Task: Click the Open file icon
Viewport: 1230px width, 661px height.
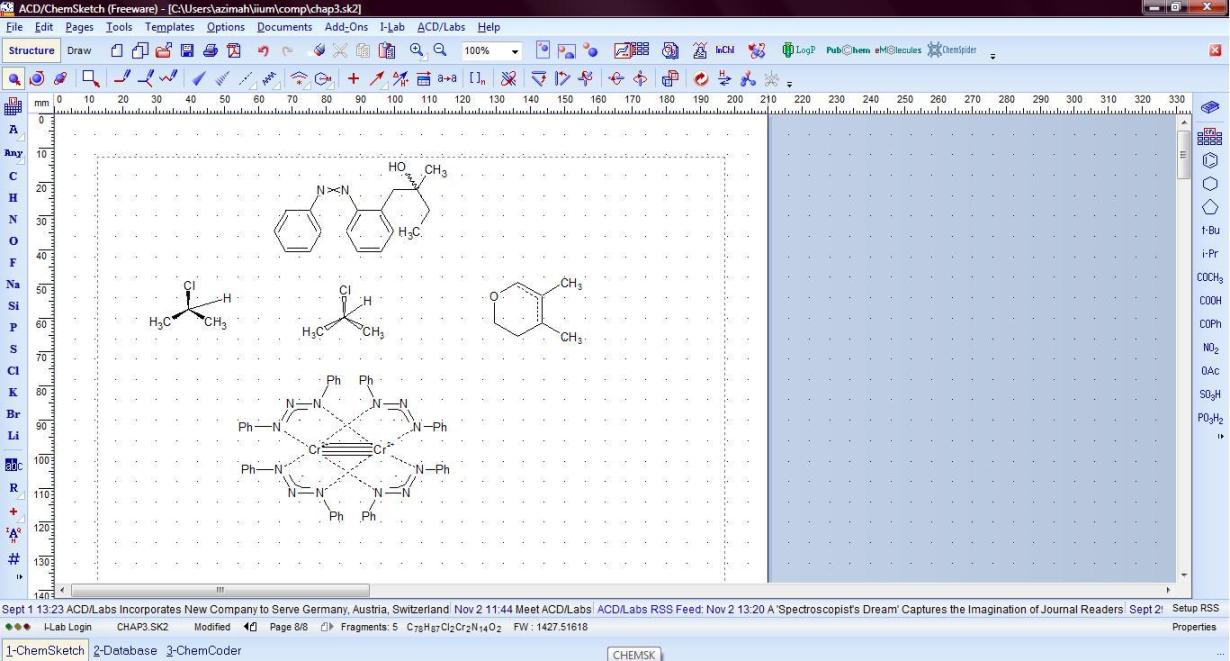Action: pyautogui.click(x=163, y=50)
